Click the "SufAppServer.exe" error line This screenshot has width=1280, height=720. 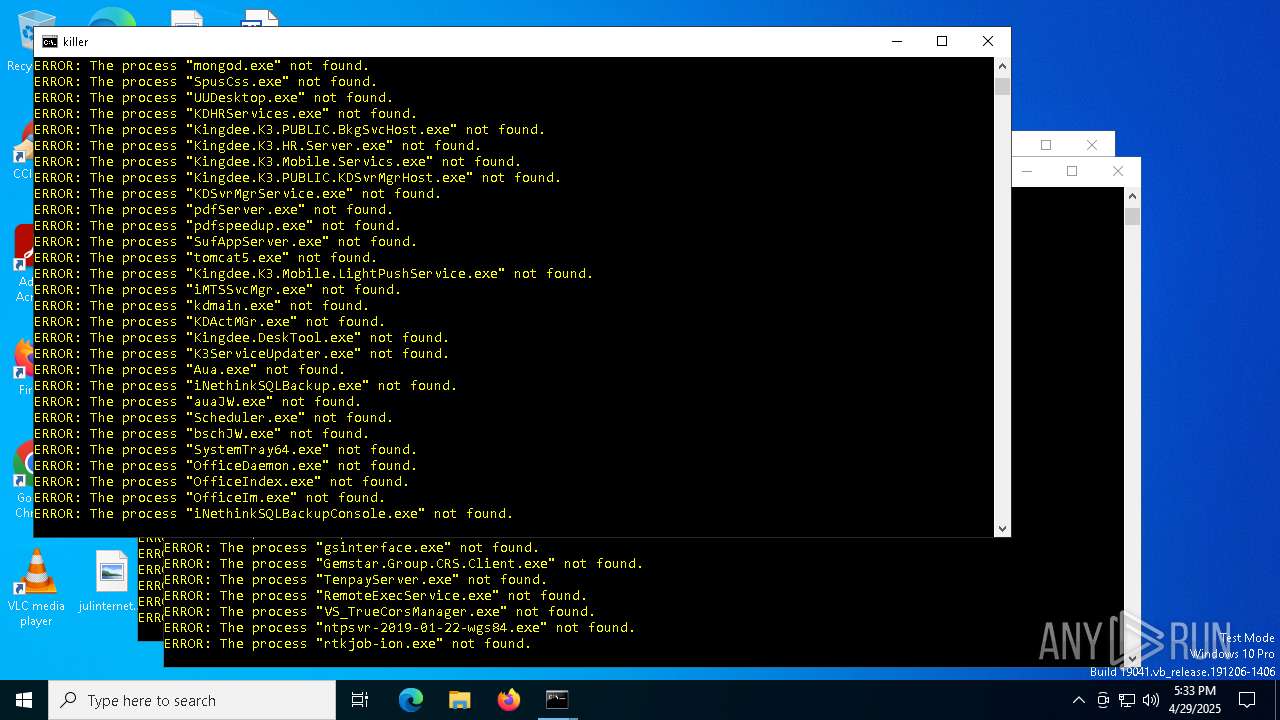pos(225,242)
